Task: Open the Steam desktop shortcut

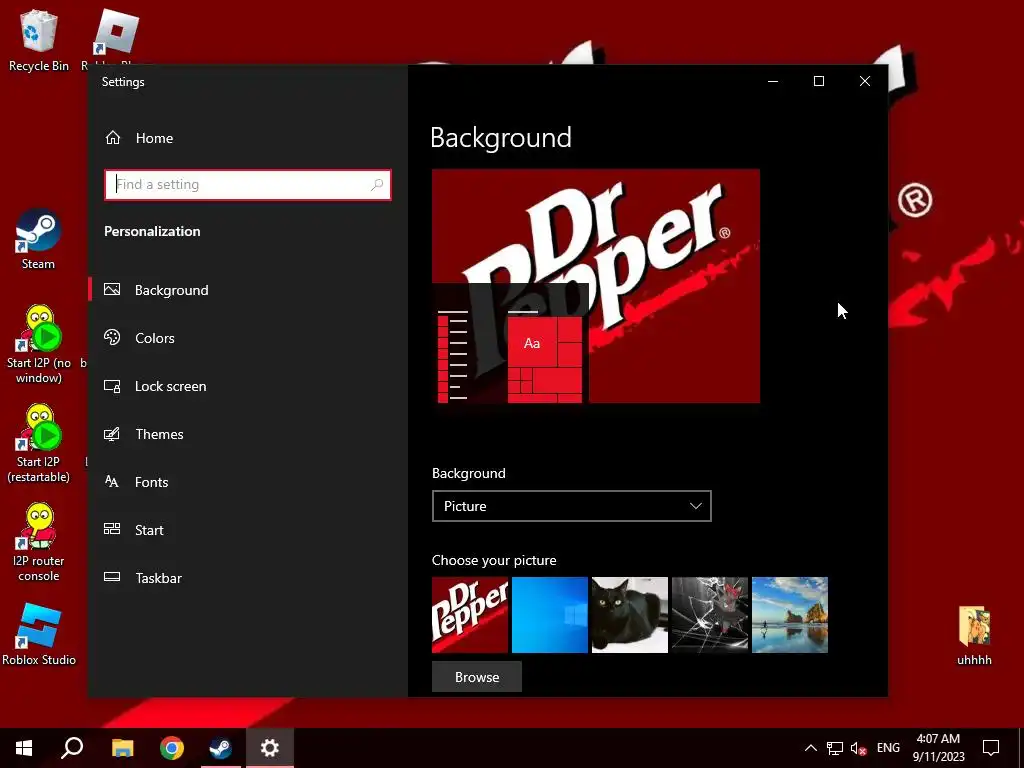Action: 38,239
